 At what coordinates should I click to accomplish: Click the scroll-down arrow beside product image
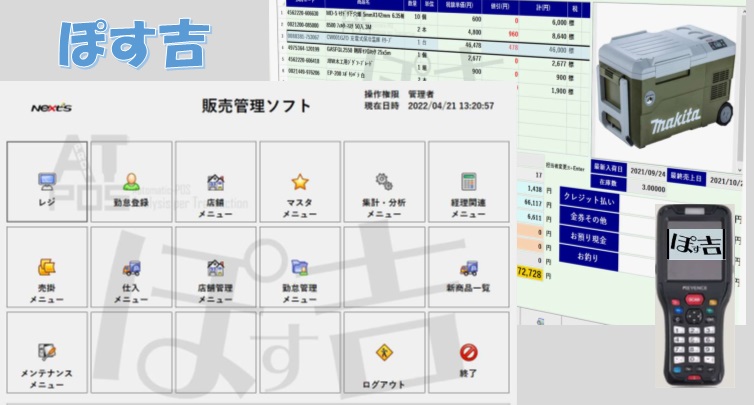740,170
